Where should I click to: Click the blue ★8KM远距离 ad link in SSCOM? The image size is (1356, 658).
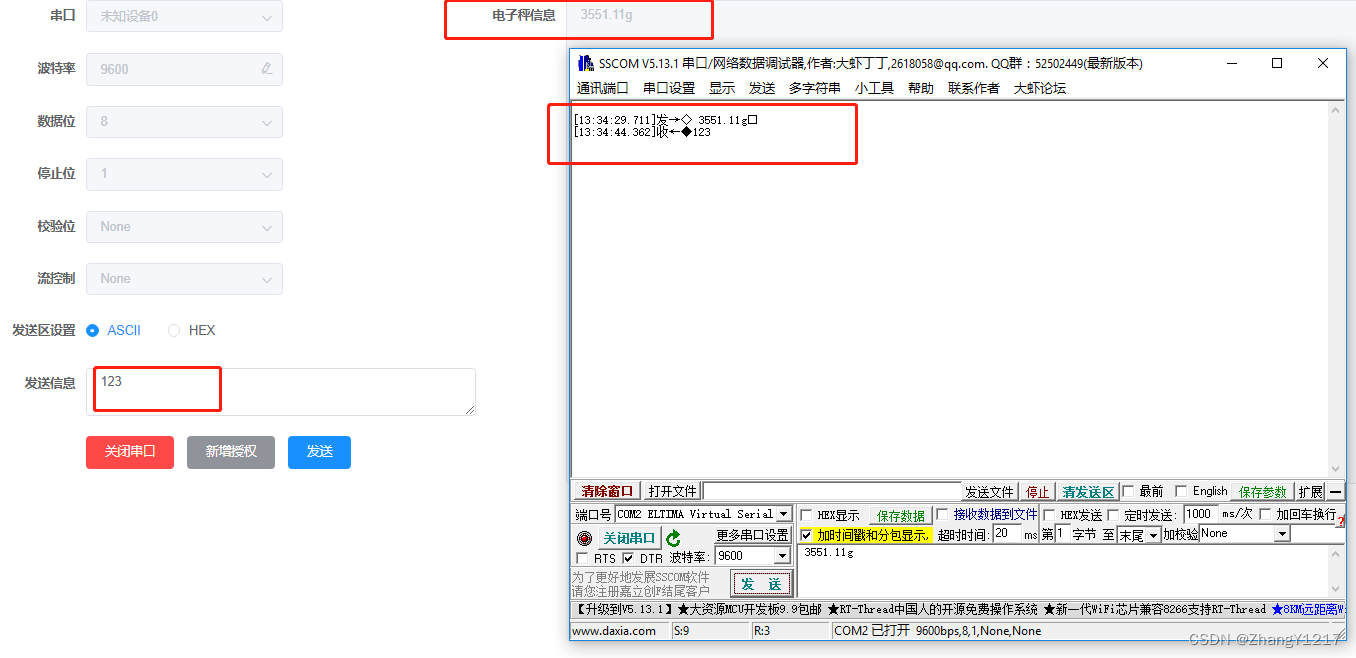click(1307, 609)
